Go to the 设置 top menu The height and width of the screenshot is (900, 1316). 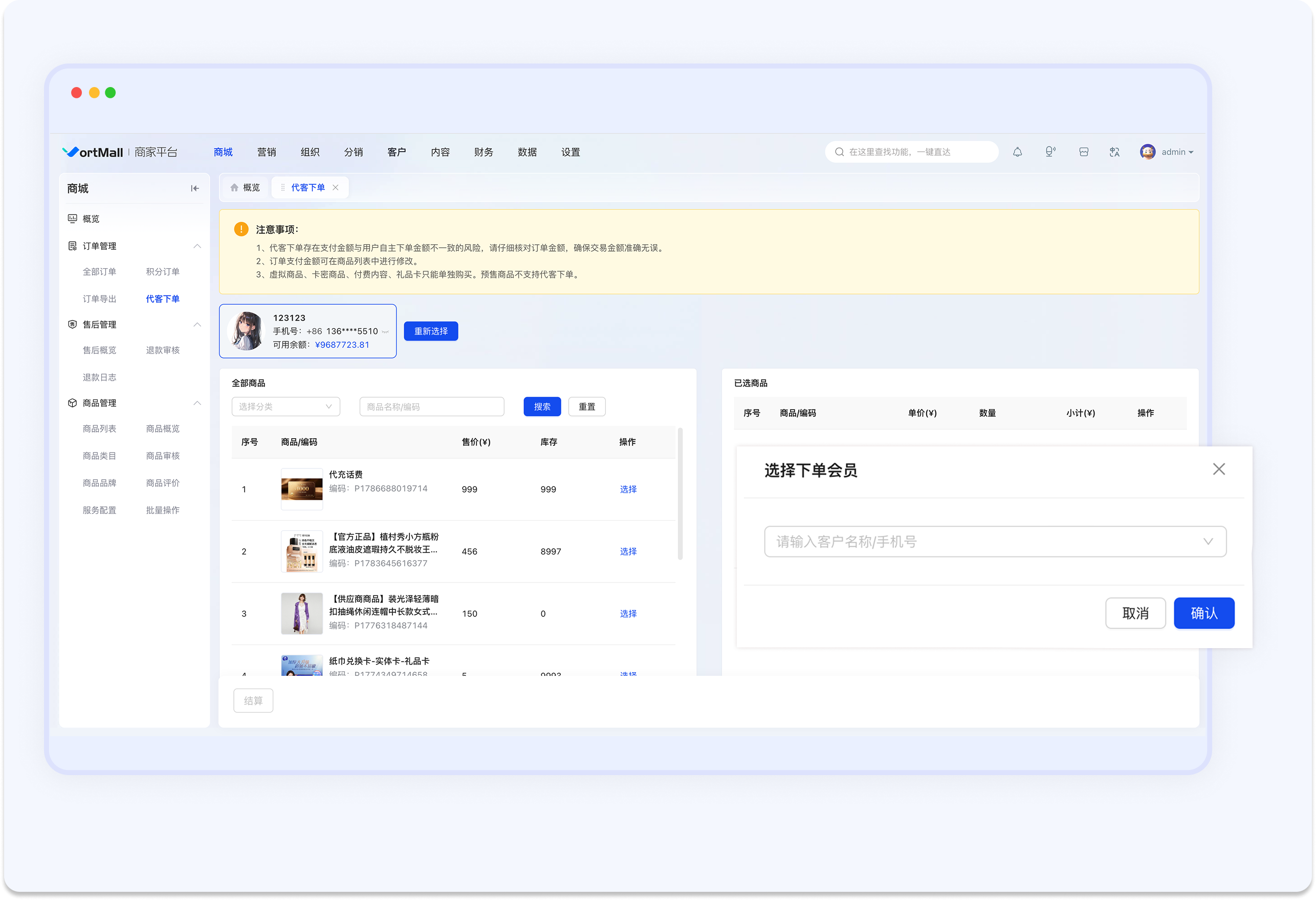coord(570,152)
